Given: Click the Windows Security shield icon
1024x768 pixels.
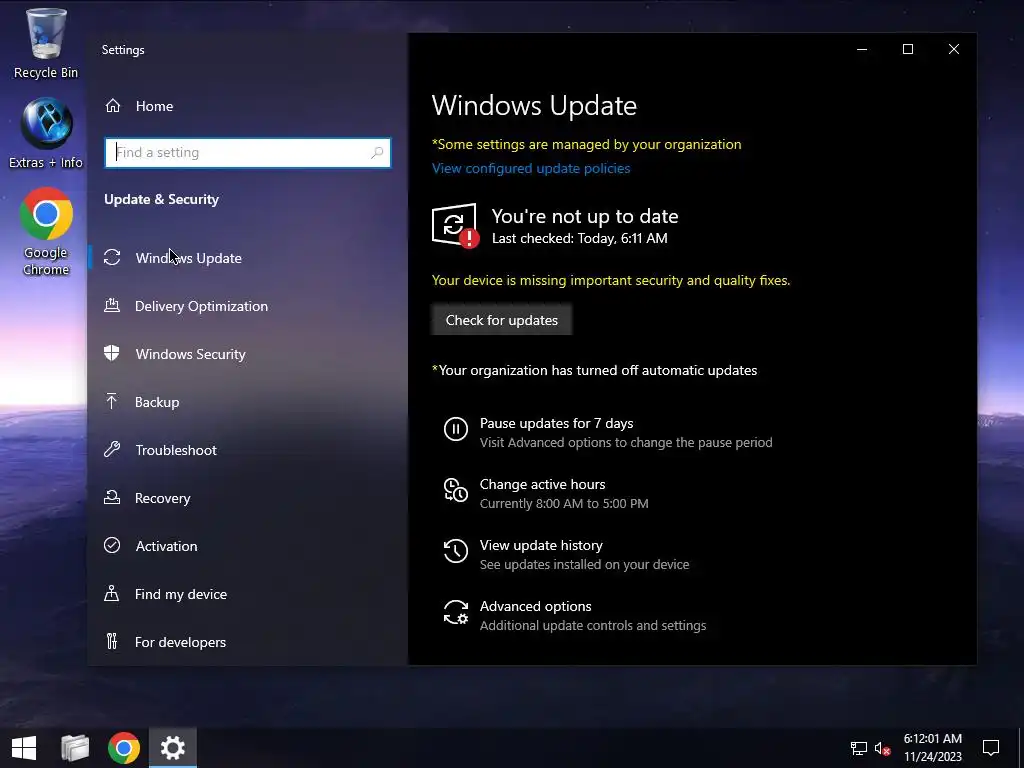Looking at the screenshot, I should tap(112, 353).
